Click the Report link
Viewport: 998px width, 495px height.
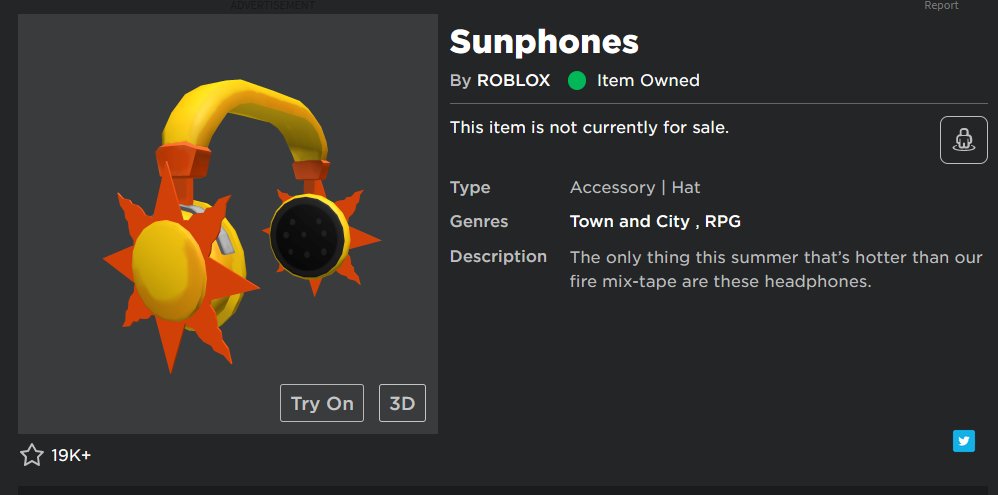[941, 6]
